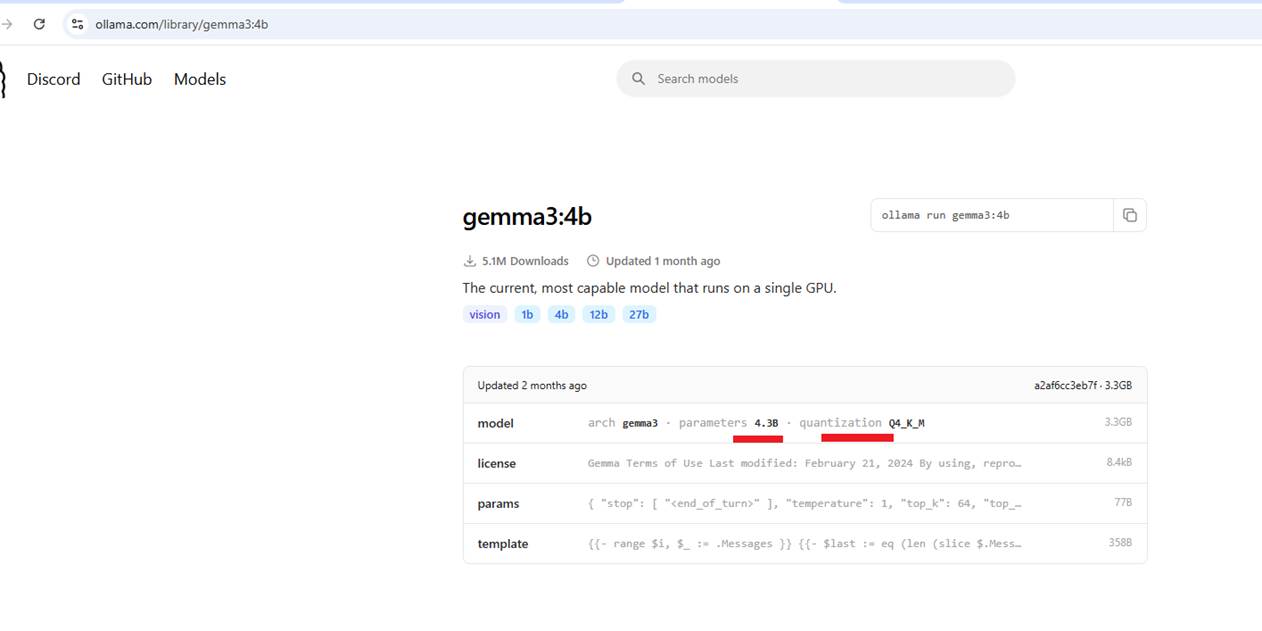Open the GitHub link

click(127, 79)
